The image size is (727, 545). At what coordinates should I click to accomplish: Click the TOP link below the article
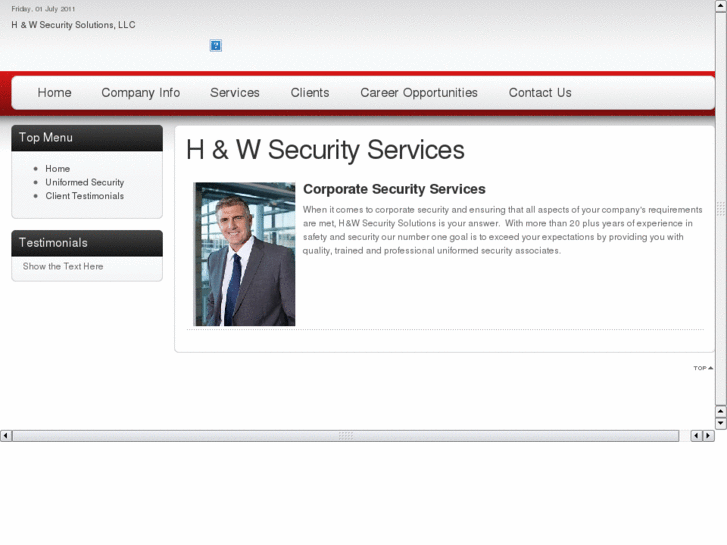click(703, 368)
